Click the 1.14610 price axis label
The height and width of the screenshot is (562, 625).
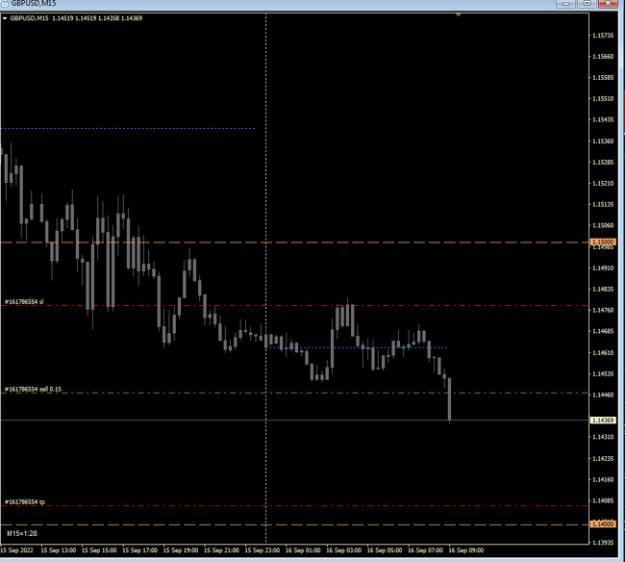[x=603, y=353]
